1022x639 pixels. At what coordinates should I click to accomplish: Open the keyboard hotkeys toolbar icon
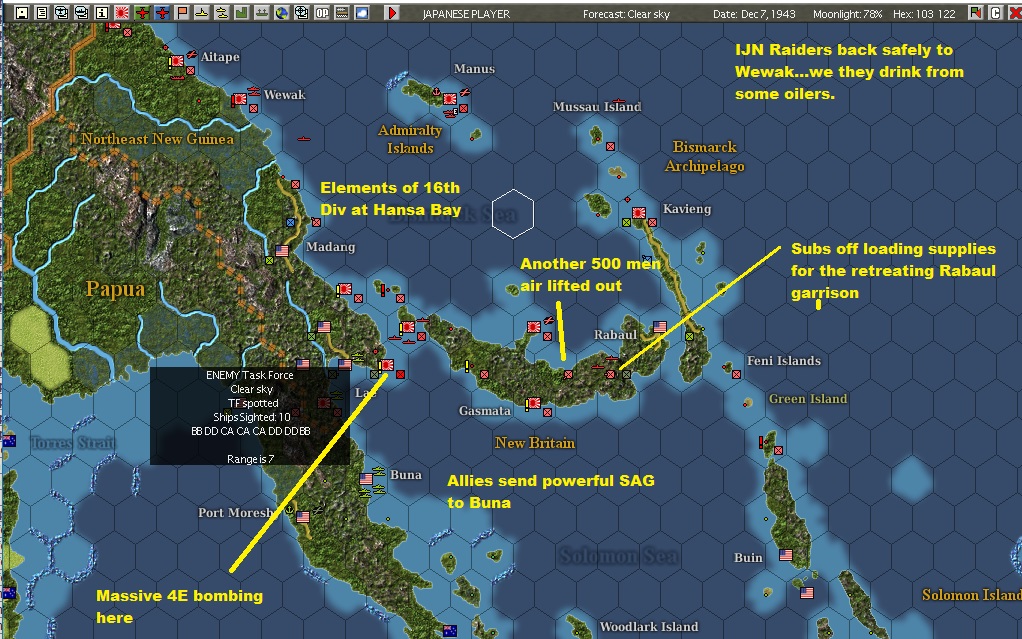pos(342,12)
